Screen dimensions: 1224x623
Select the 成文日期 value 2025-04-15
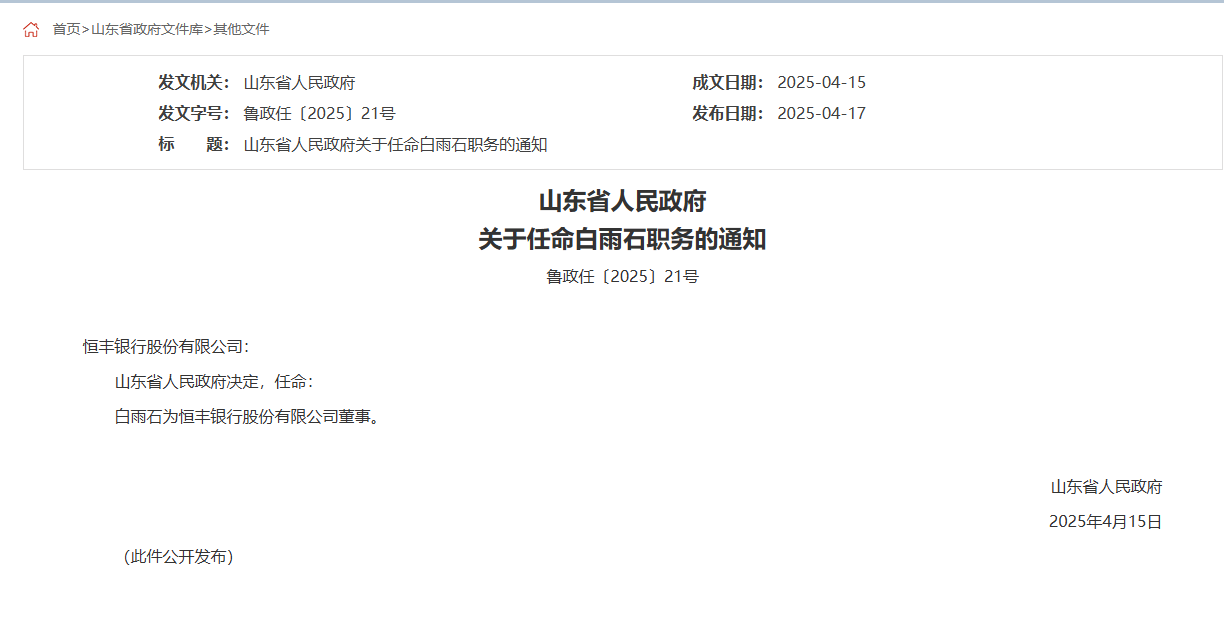tap(821, 83)
